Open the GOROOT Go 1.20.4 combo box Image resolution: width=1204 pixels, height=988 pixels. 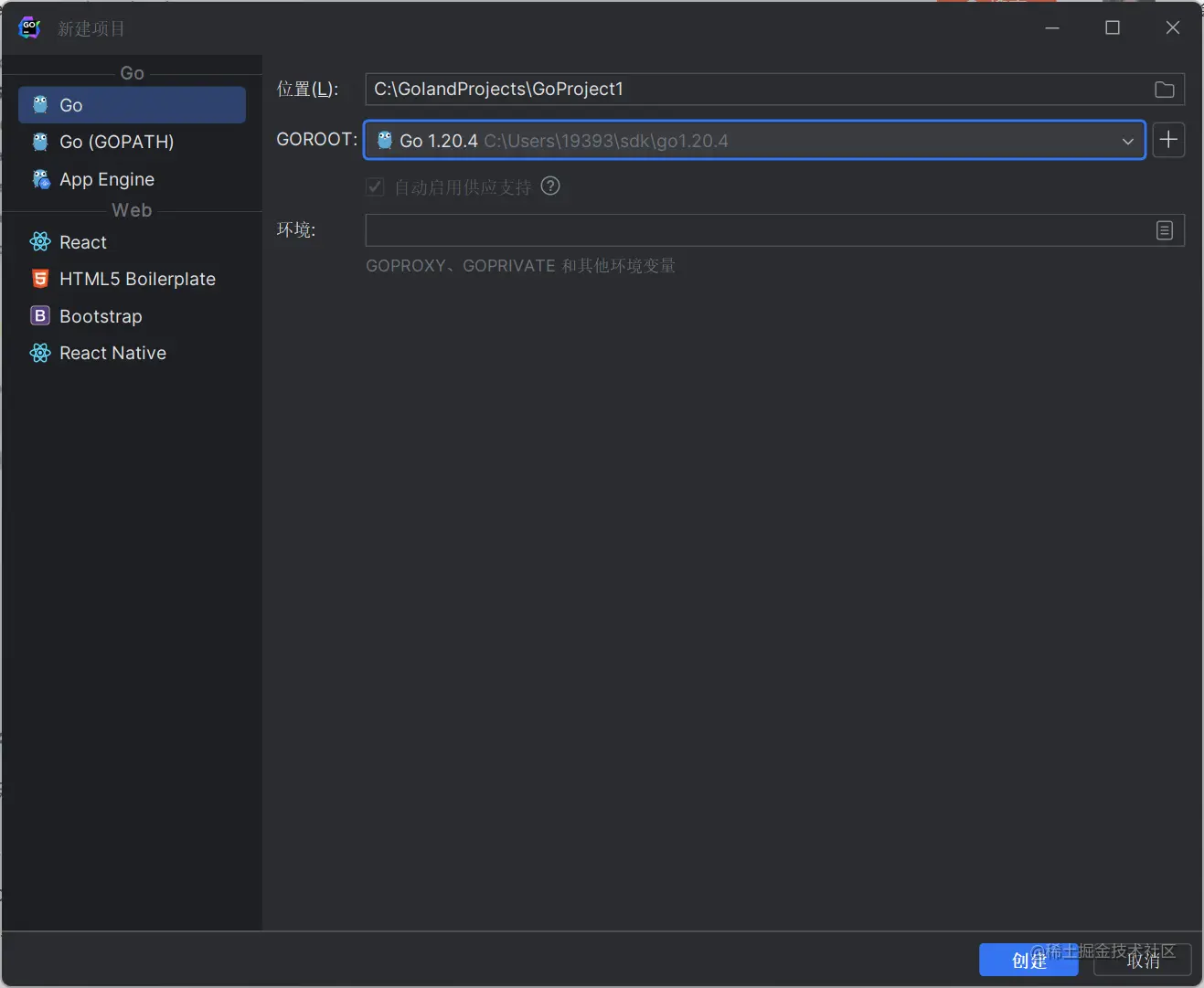pyautogui.click(x=755, y=140)
